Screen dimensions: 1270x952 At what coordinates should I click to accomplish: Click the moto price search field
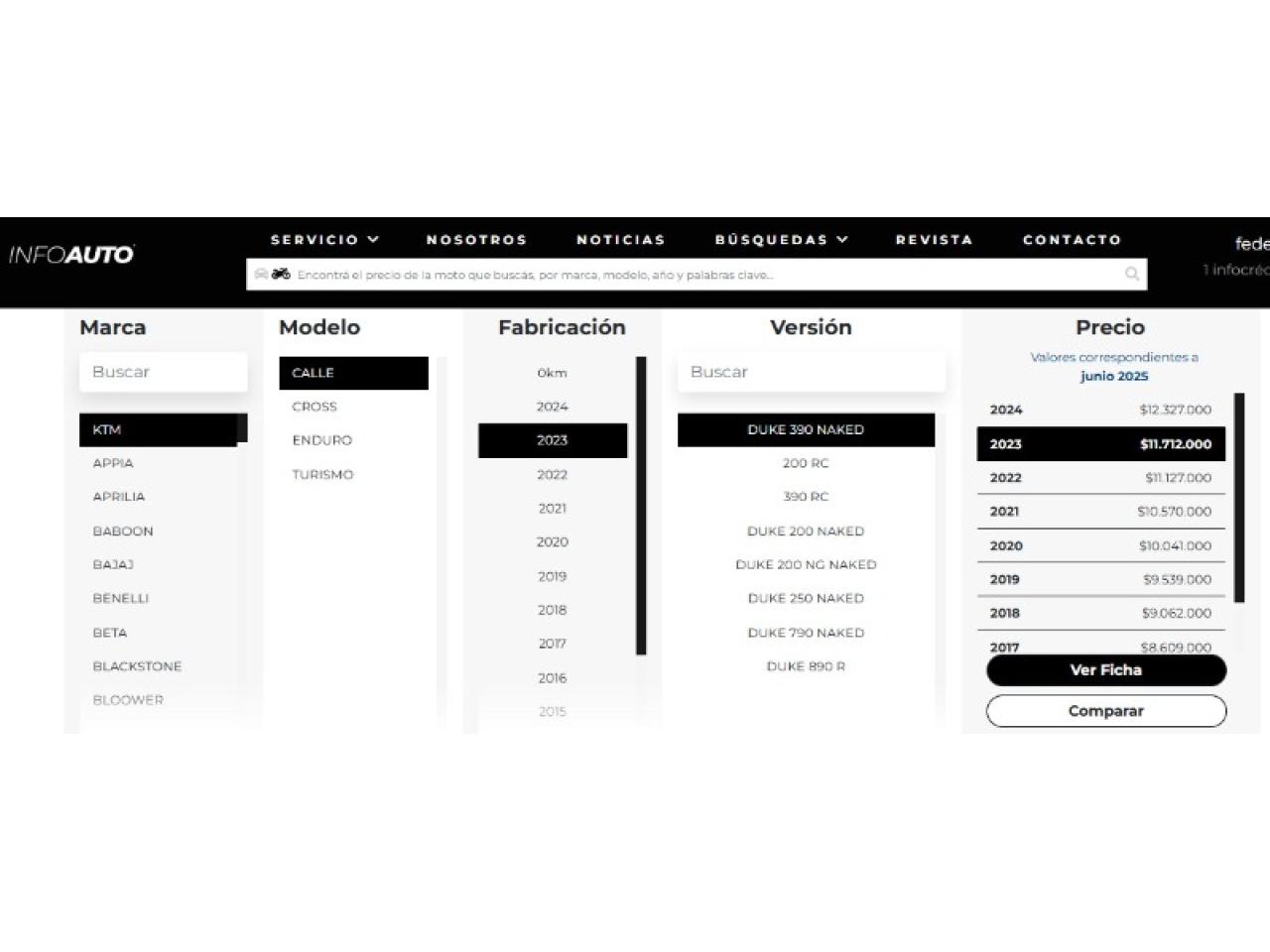click(x=697, y=275)
